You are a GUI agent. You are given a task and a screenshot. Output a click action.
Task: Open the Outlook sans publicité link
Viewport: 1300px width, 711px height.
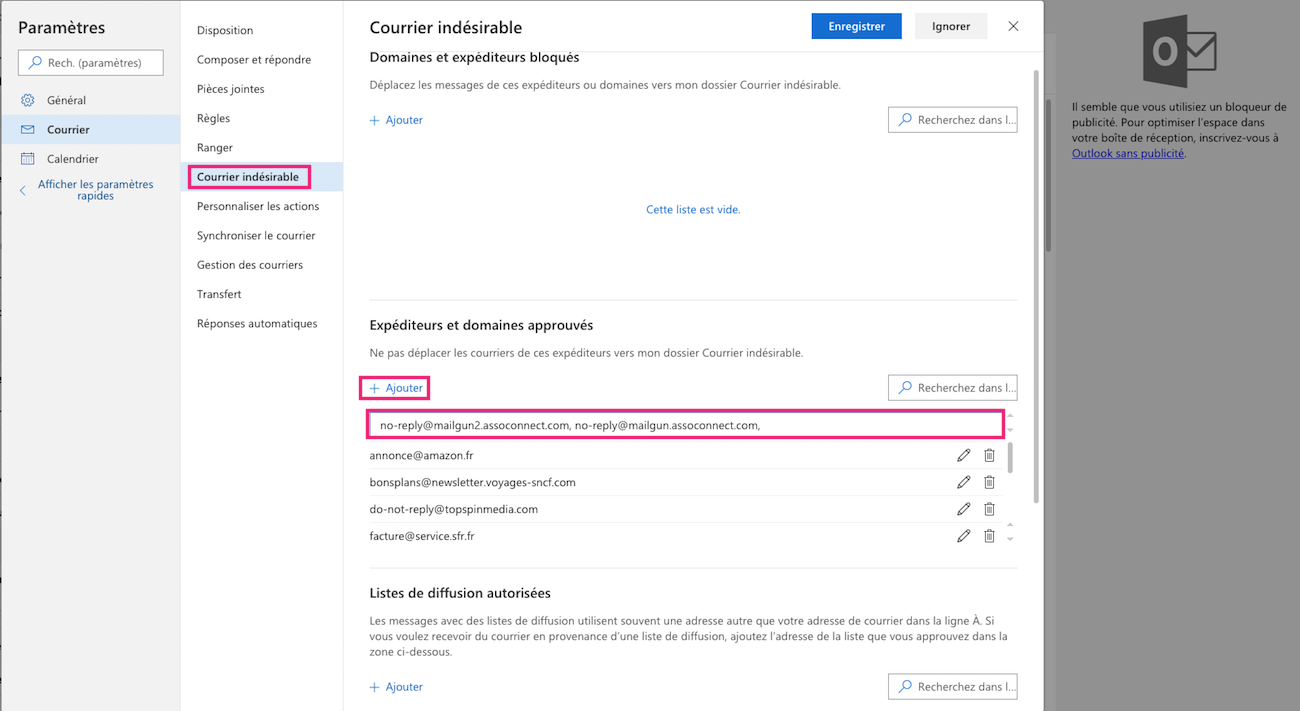[1128, 153]
